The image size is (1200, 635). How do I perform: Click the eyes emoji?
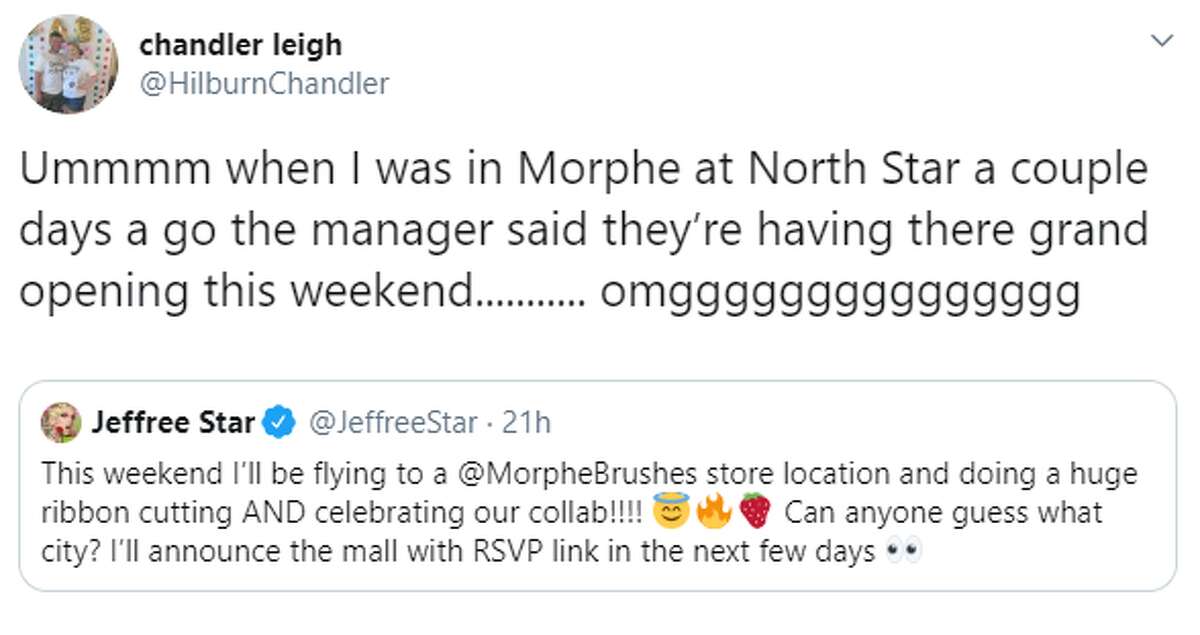tap(904, 553)
